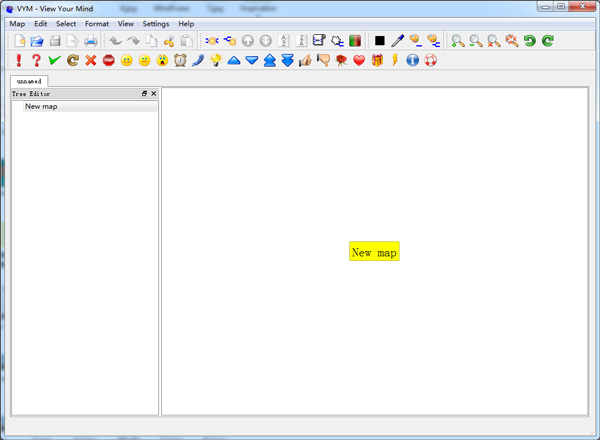Switch to the unnamed map tab
The width and height of the screenshot is (600, 440).
tap(29, 81)
